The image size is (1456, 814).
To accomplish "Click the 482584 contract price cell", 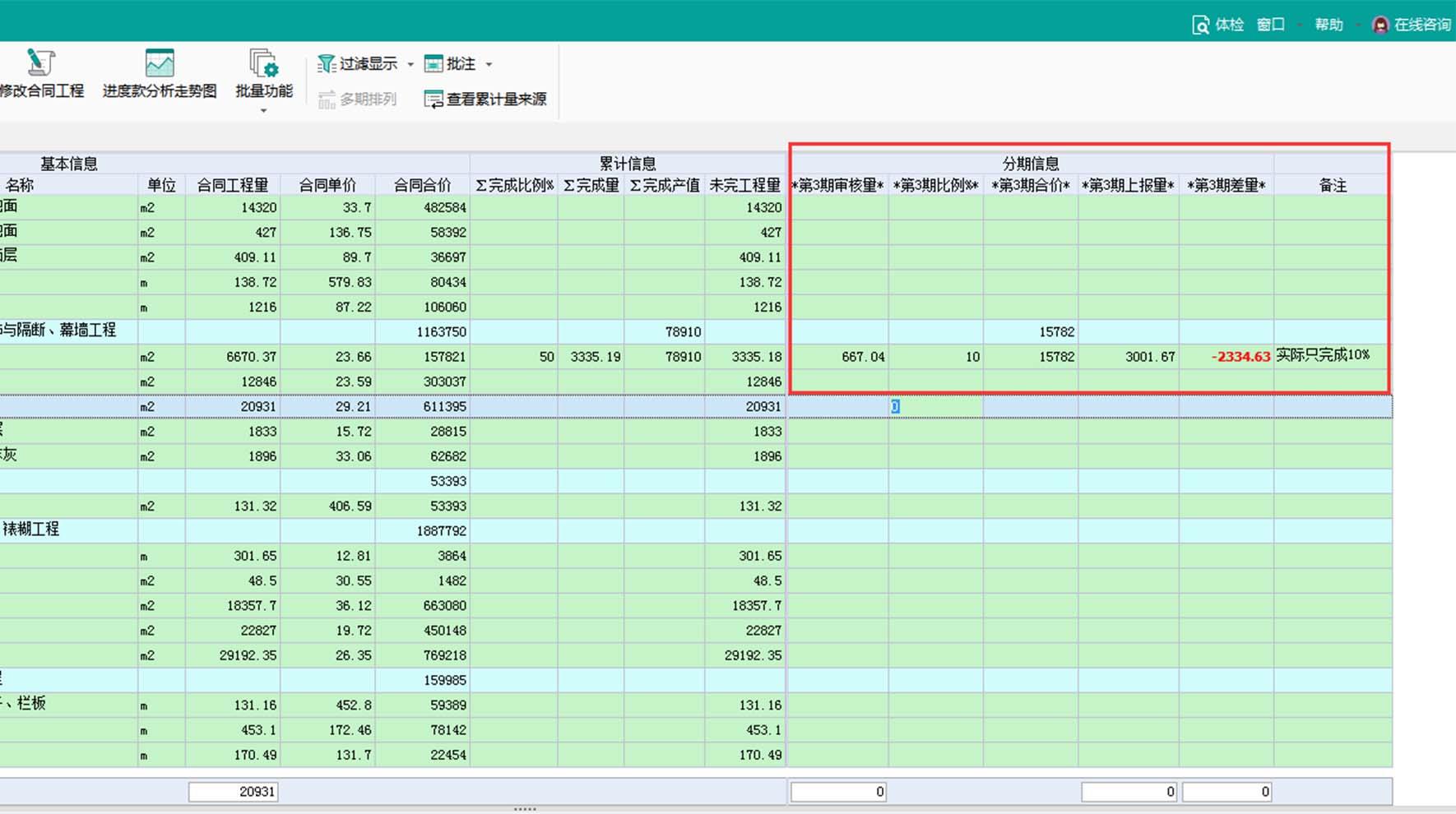I will pyautogui.click(x=423, y=208).
